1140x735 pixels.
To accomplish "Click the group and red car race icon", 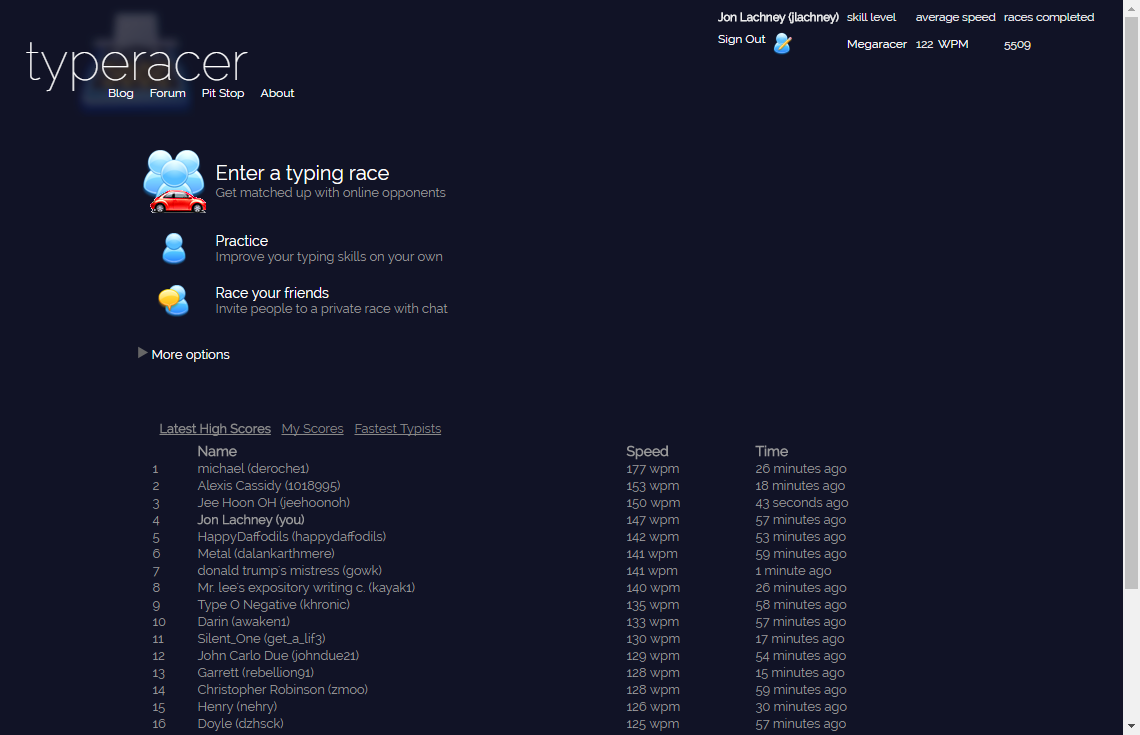I will (174, 181).
